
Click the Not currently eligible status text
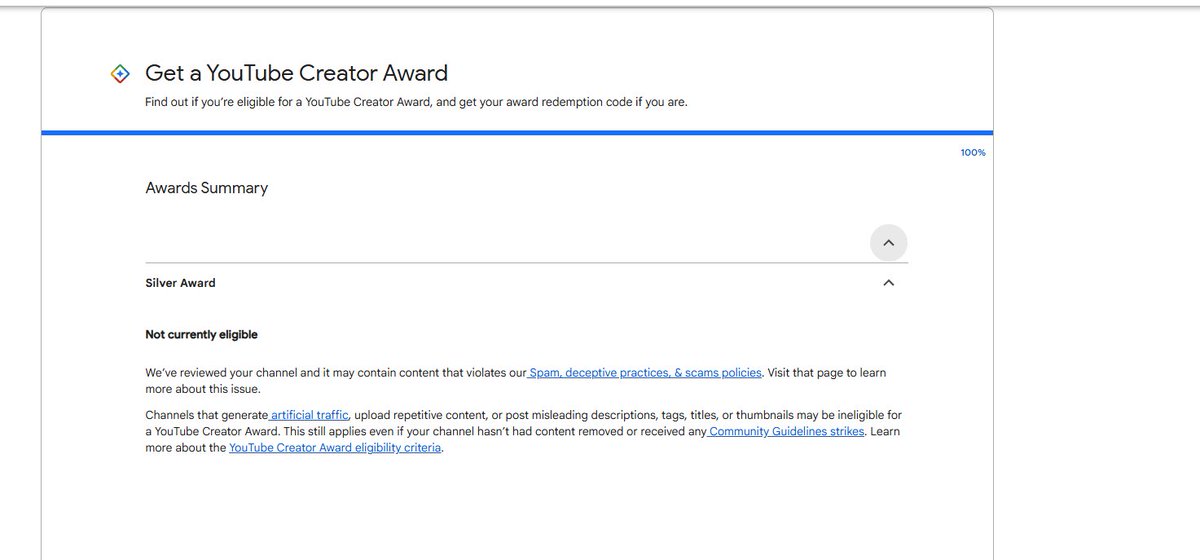201,335
